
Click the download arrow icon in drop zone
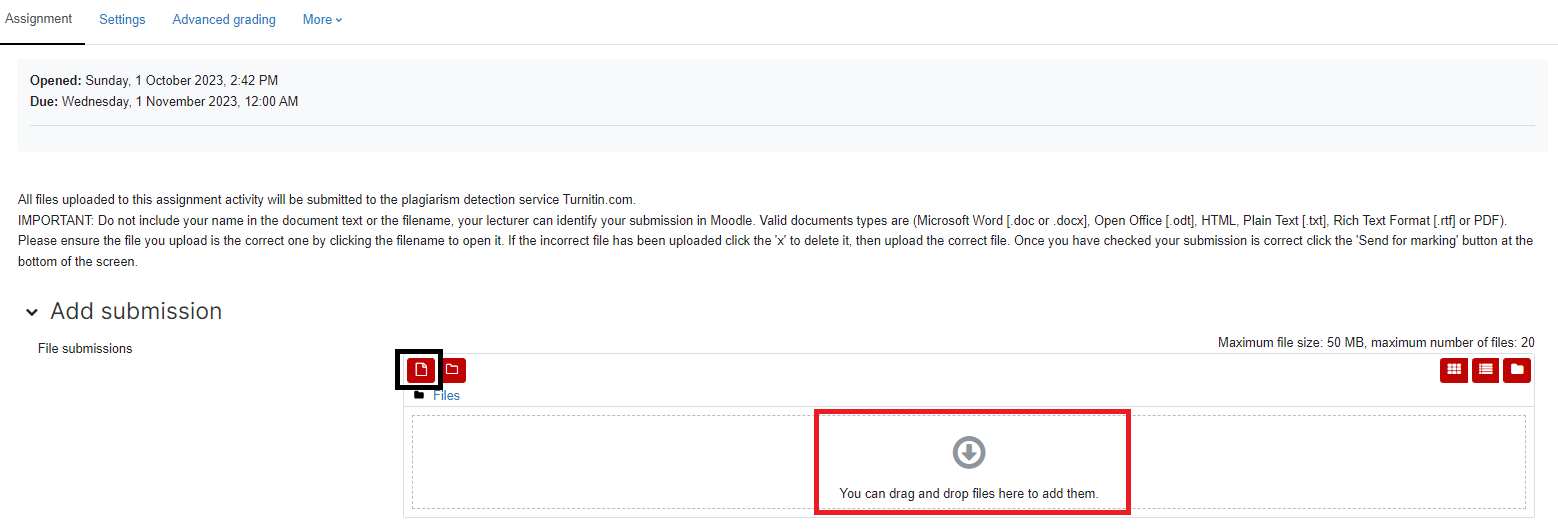point(969,452)
